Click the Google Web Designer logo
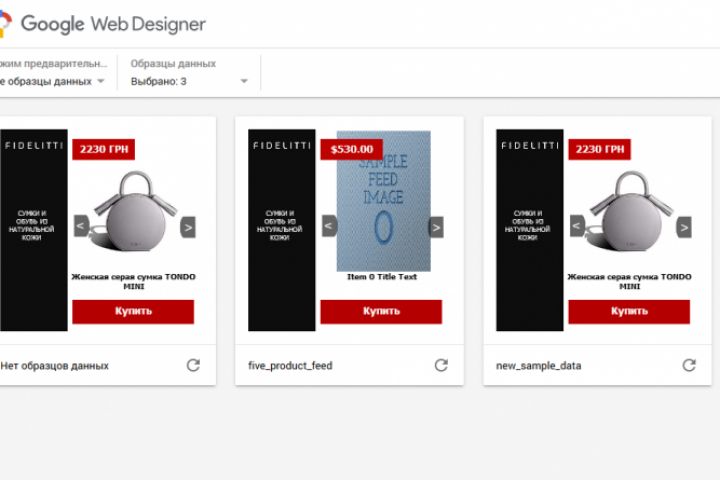The image size is (720, 480). (103, 24)
